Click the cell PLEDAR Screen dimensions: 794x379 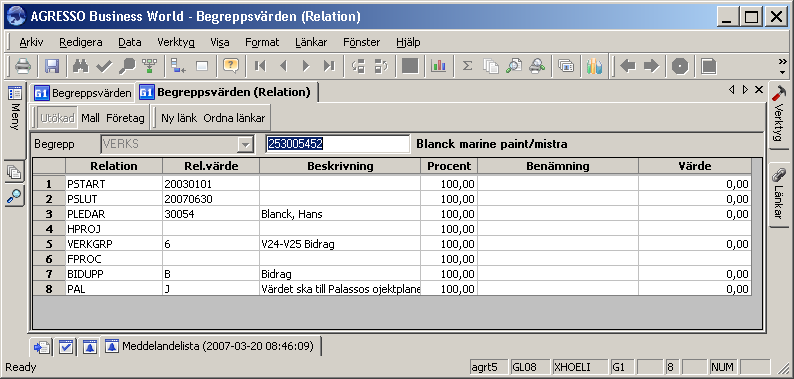[114, 214]
